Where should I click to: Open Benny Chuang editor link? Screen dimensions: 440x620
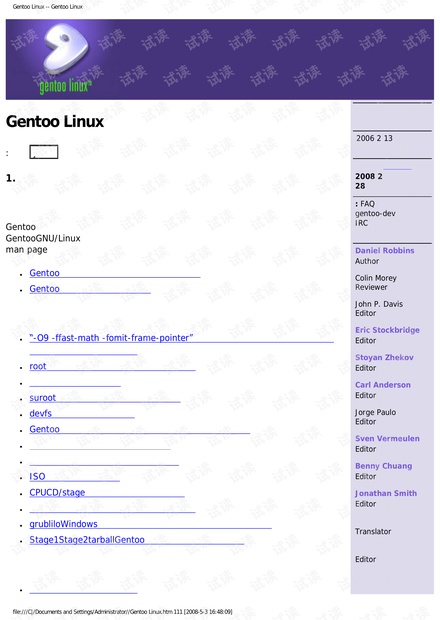[383, 466]
